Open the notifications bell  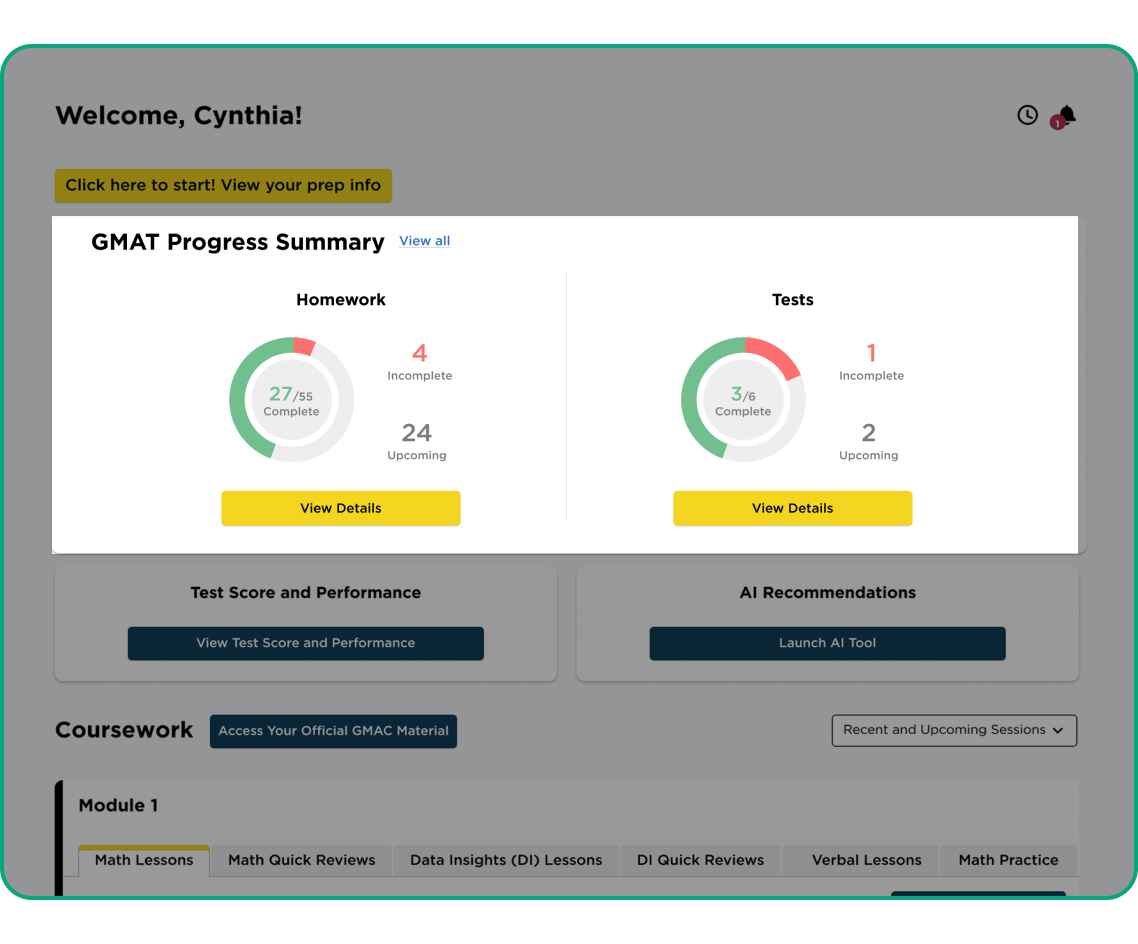pyautogui.click(x=1066, y=116)
